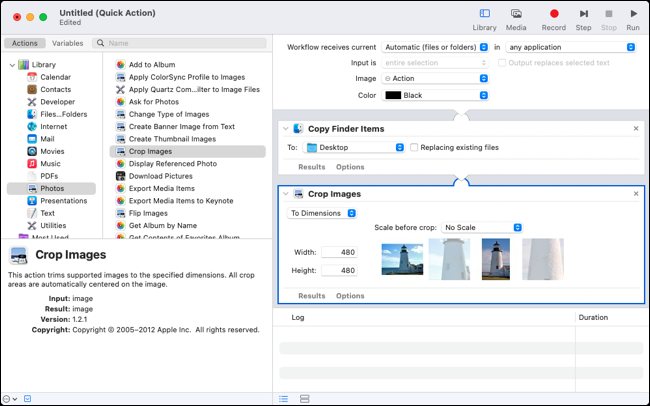
Task: Show Results of Crop Images action
Action: (311, 296)
